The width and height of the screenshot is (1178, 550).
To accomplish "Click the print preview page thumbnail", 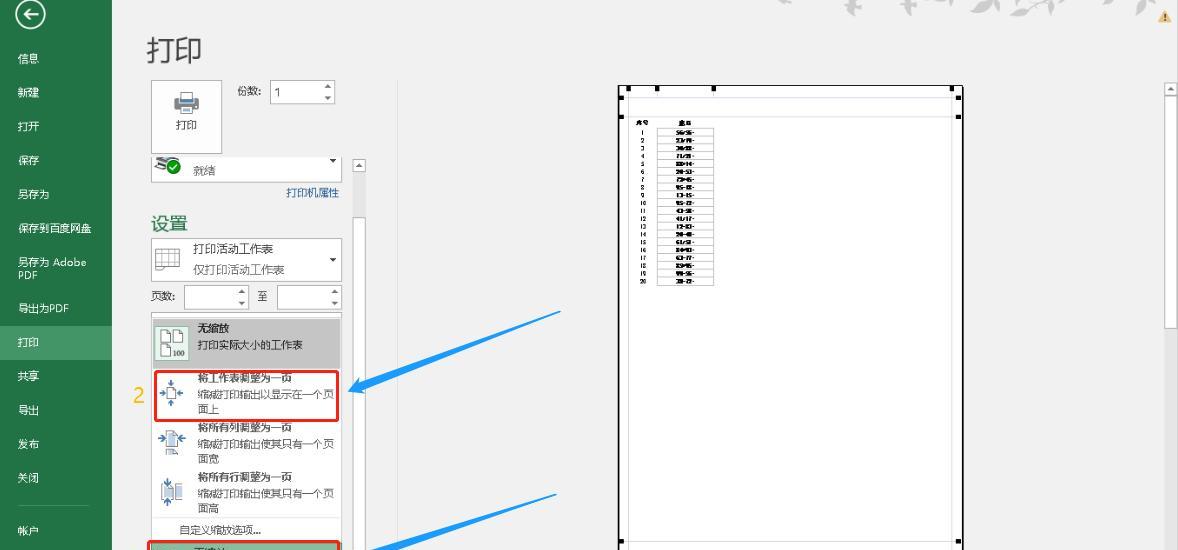I will click(x=790, y=317).
